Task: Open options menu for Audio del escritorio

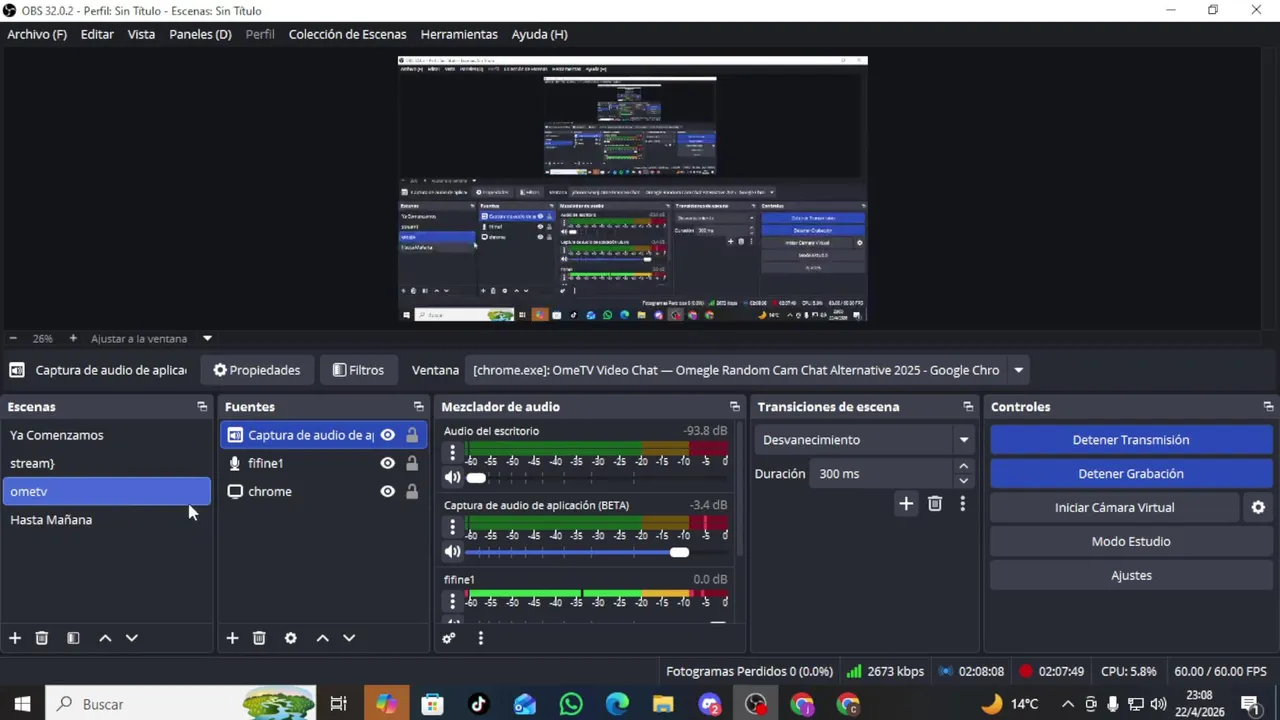Action: click(452, 453)
